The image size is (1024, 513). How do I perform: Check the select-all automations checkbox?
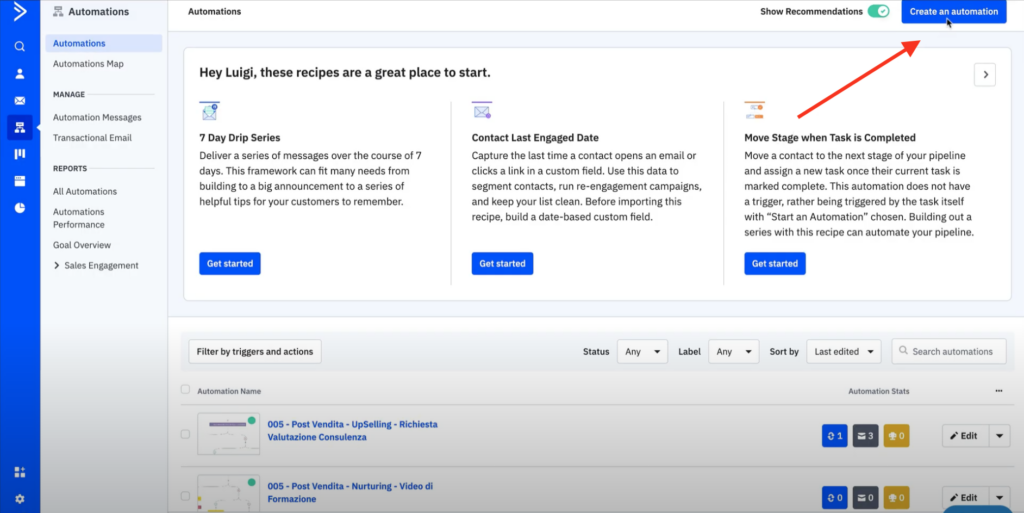click(185, 390)
